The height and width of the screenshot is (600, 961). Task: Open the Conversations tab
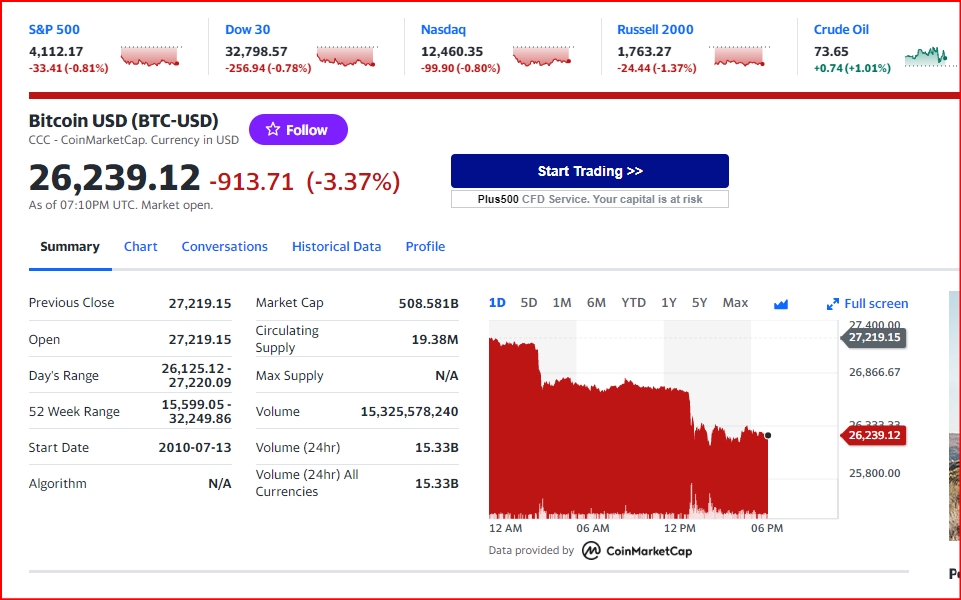point(224,246)
